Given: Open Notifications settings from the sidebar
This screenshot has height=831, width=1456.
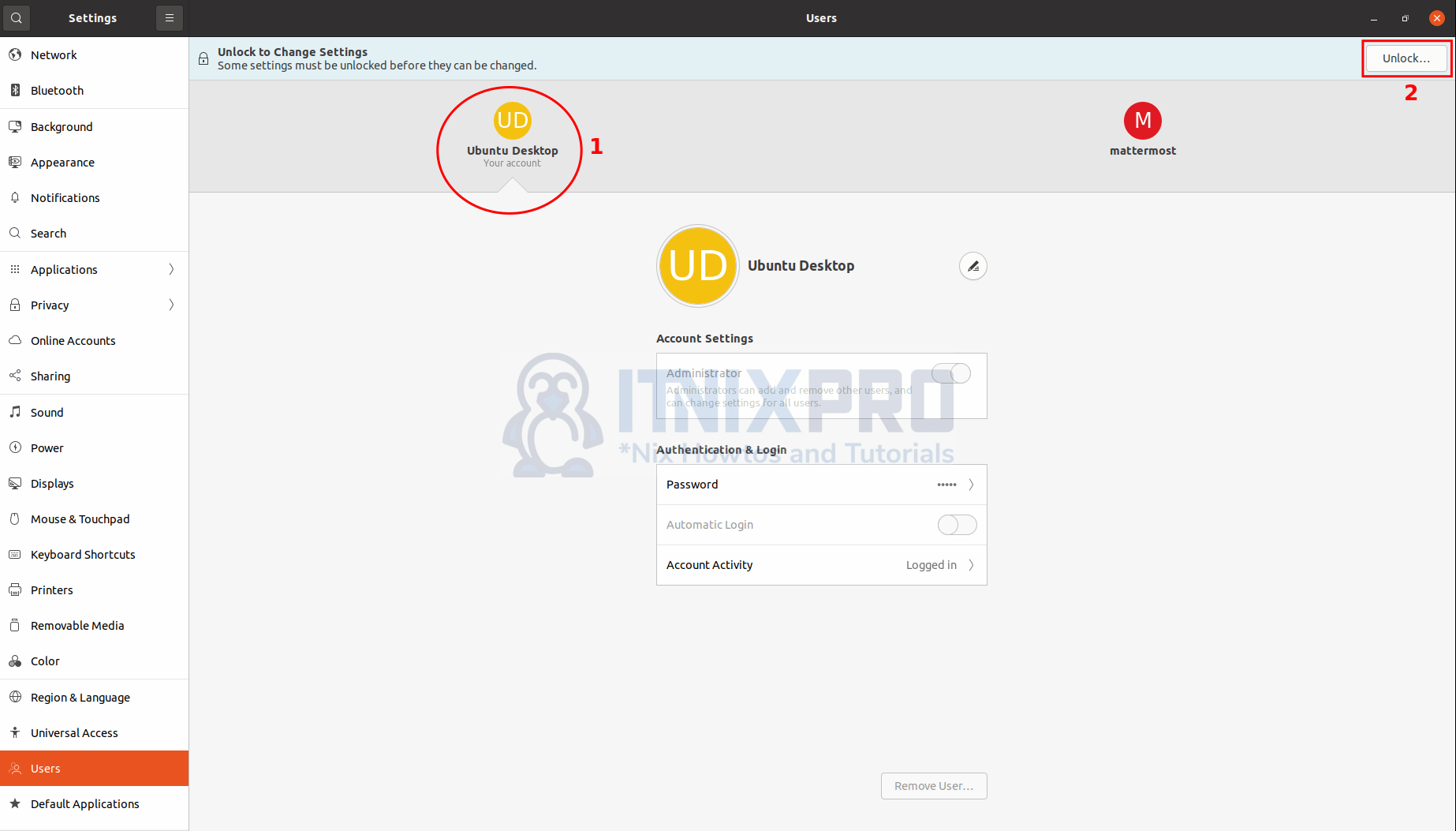Looking at the screenshot, I should pyautogui.click(x=65, y=197).
